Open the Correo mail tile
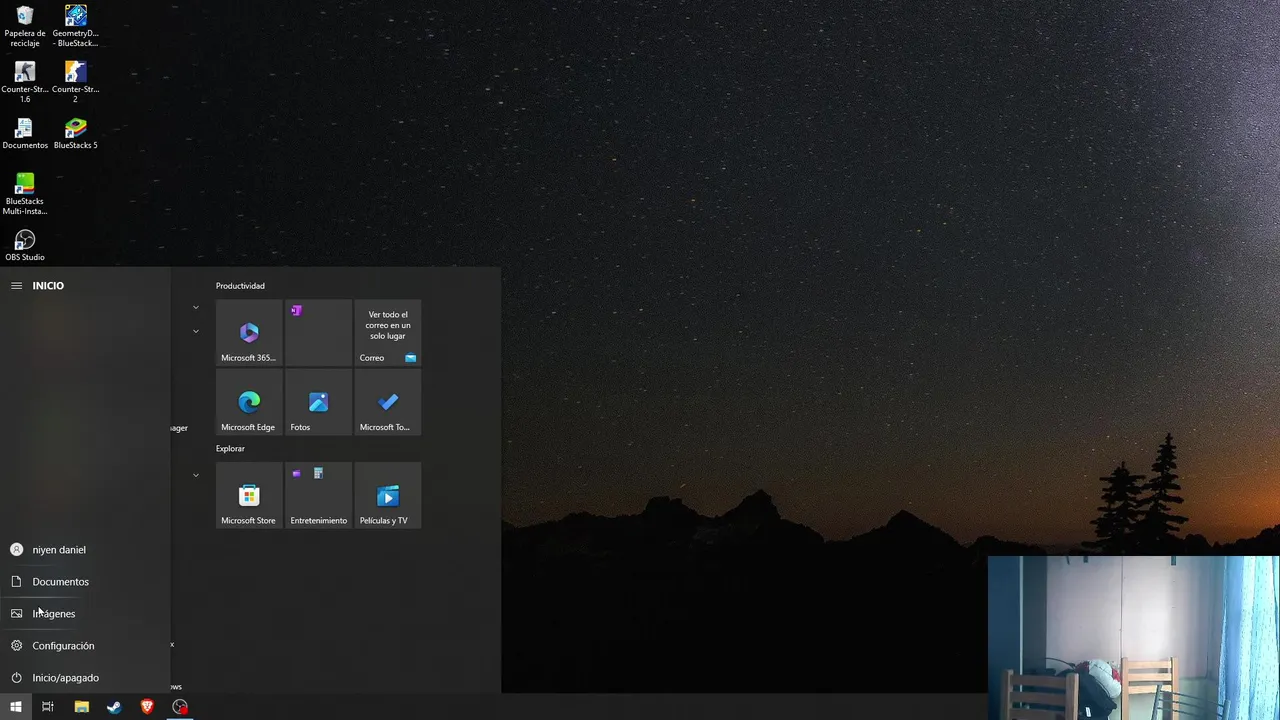 [x=388, y=333]
